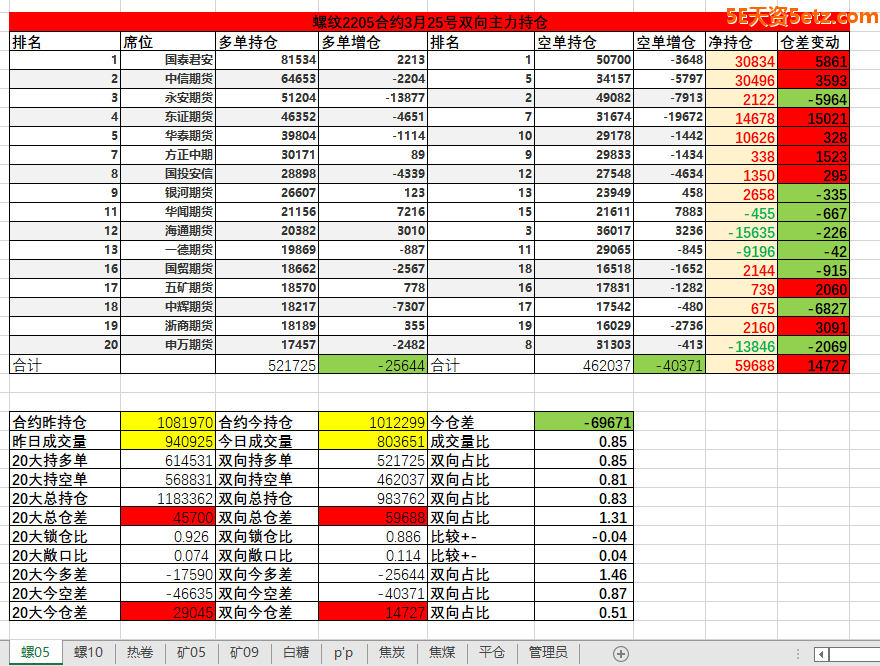
Task: Select short change value -19672
Action: point(670,117)
